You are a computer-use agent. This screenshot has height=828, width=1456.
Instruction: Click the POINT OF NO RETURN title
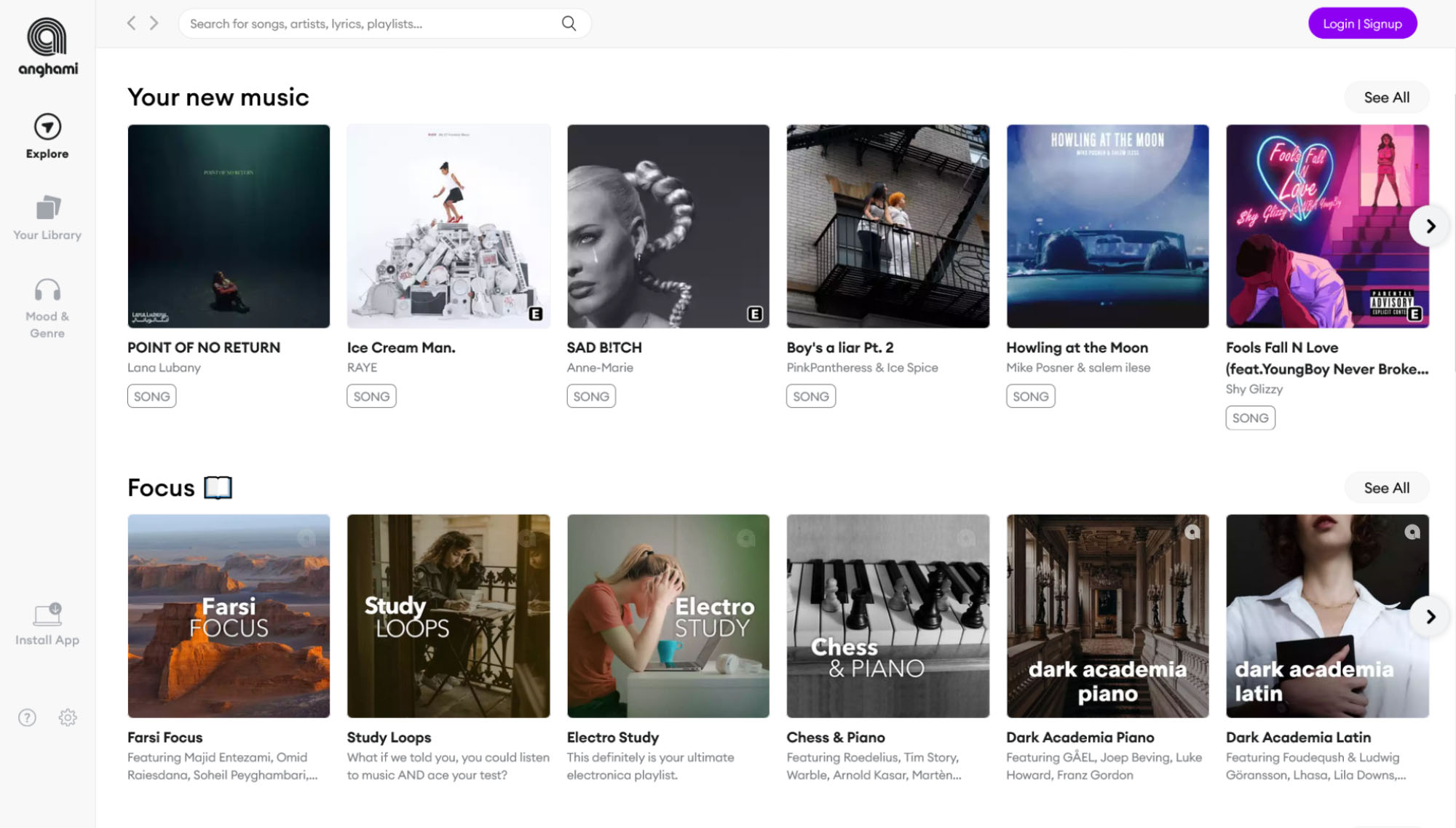pyautogui.click(x=204, y=347)
